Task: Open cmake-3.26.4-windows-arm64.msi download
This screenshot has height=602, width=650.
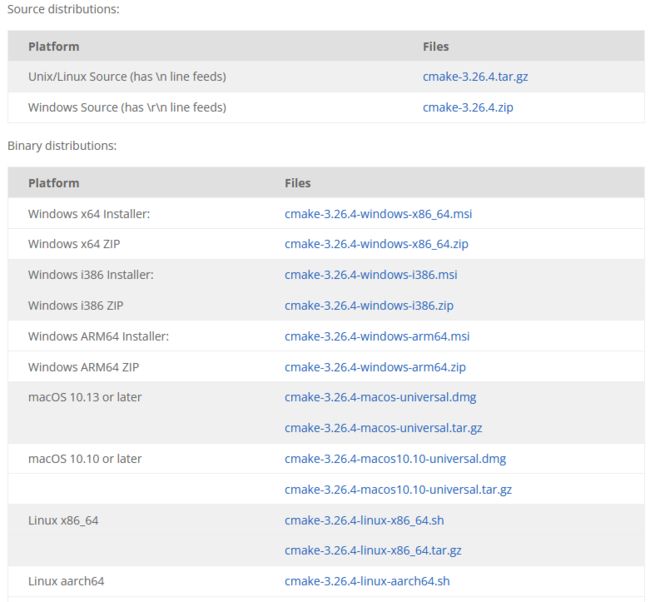Action: pyautogui.click(x=377, y=336)
